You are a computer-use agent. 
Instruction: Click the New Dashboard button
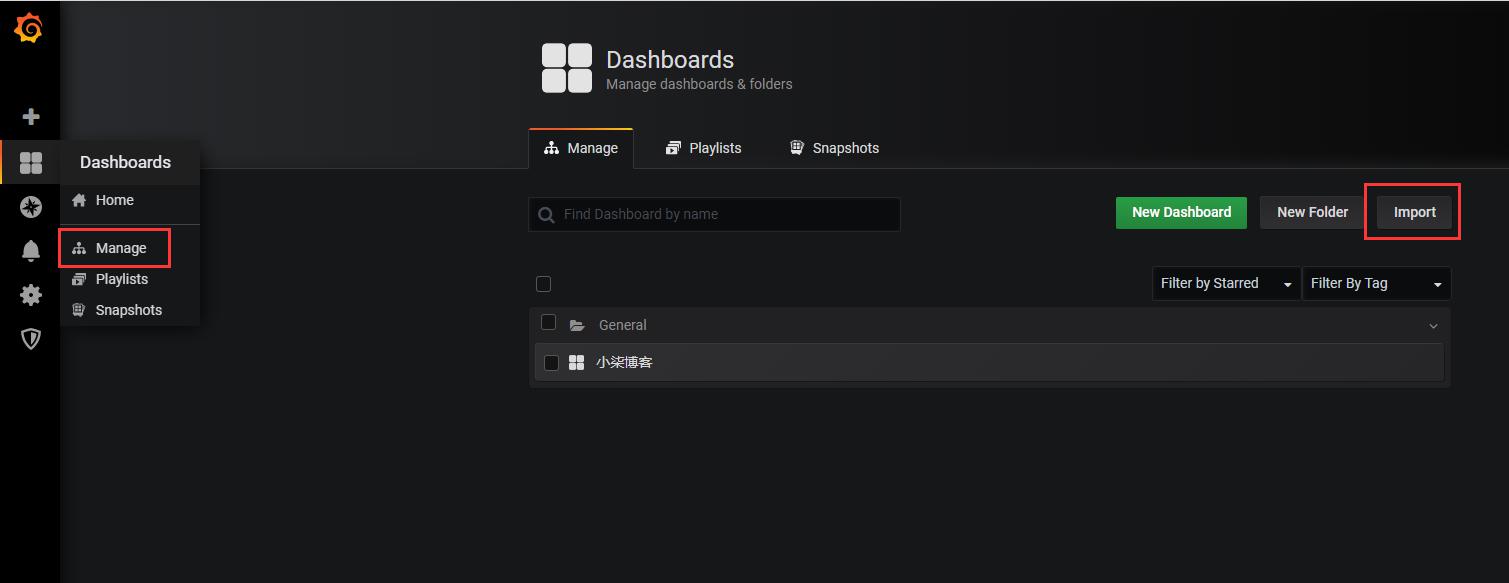point(1181,212)
